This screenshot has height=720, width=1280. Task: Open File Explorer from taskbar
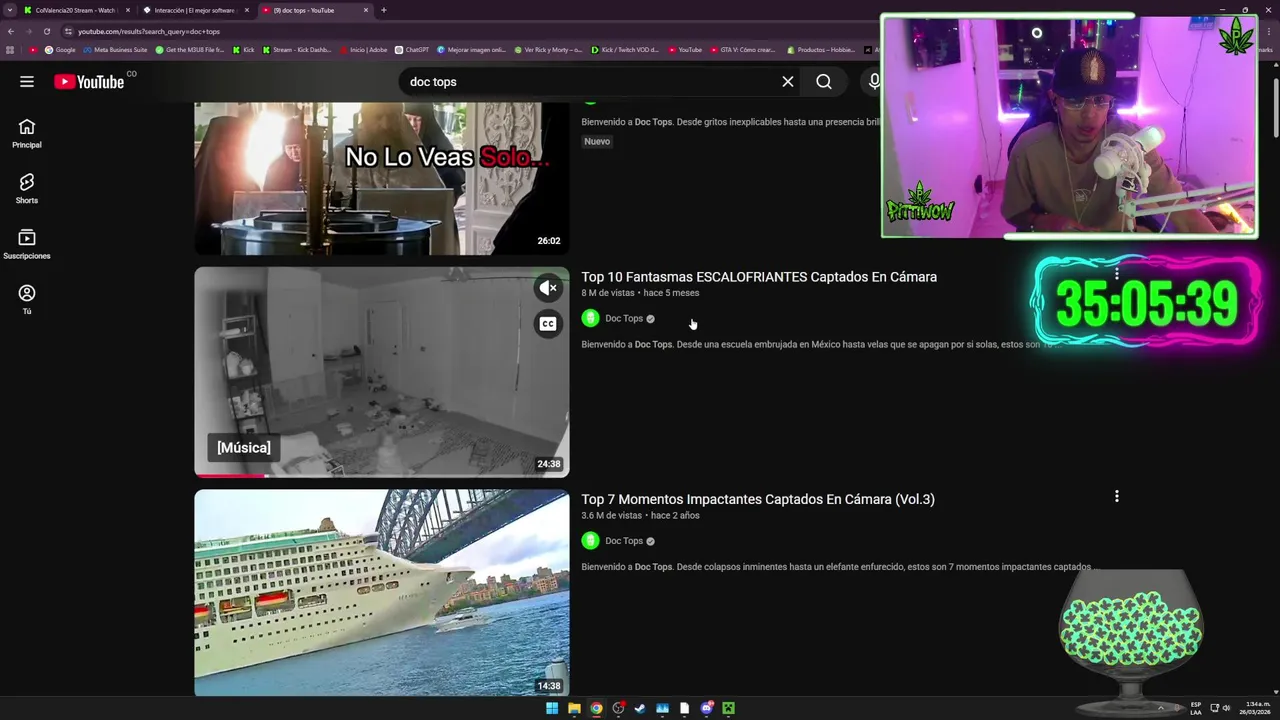click(x=574, y=708)
